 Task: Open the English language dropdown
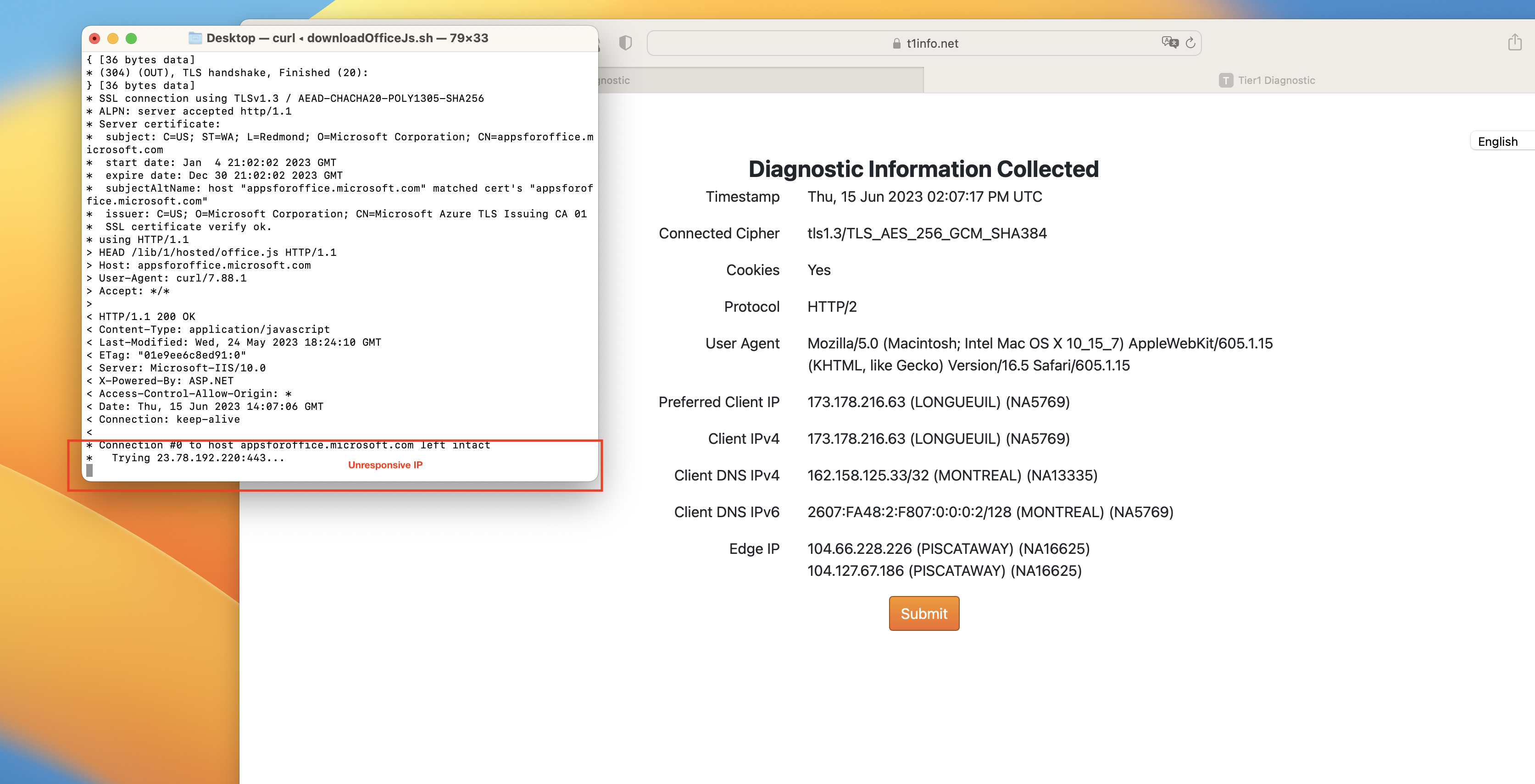[x=1499, y=141]
